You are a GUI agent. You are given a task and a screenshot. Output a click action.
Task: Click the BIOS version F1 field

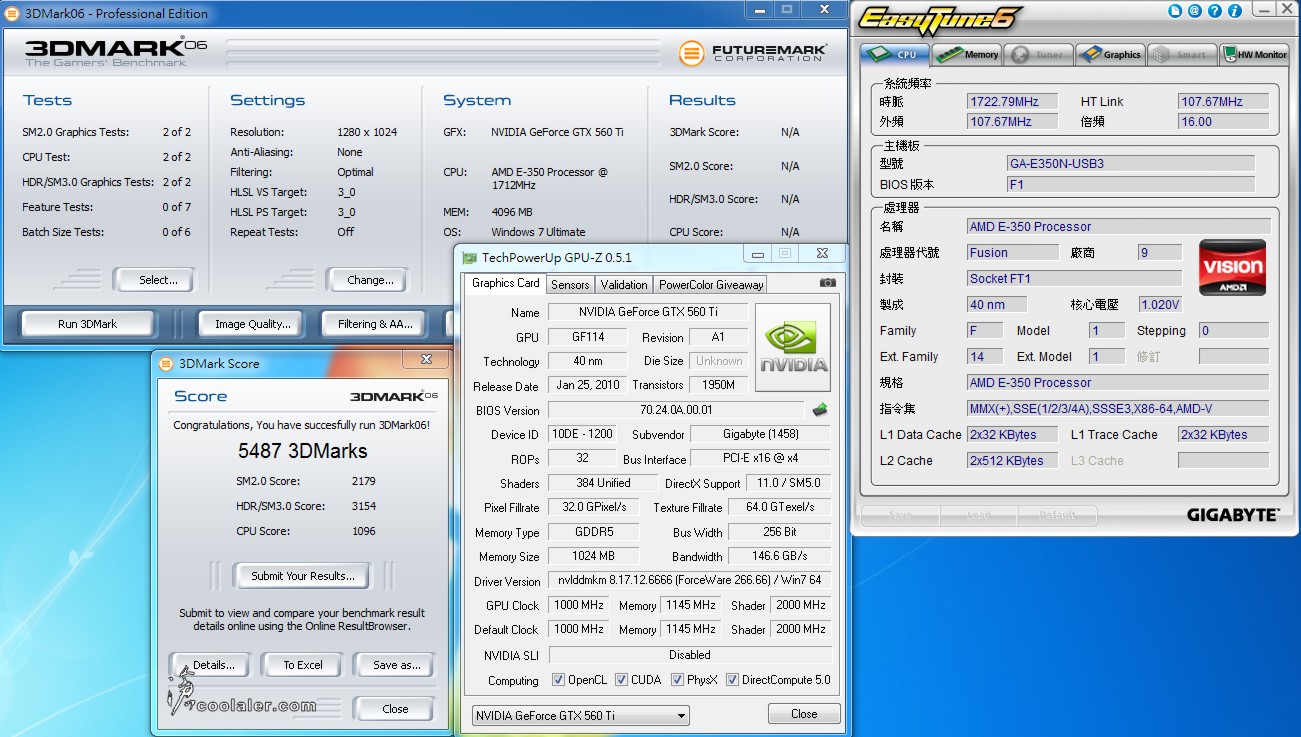[x=1130, y=185]
